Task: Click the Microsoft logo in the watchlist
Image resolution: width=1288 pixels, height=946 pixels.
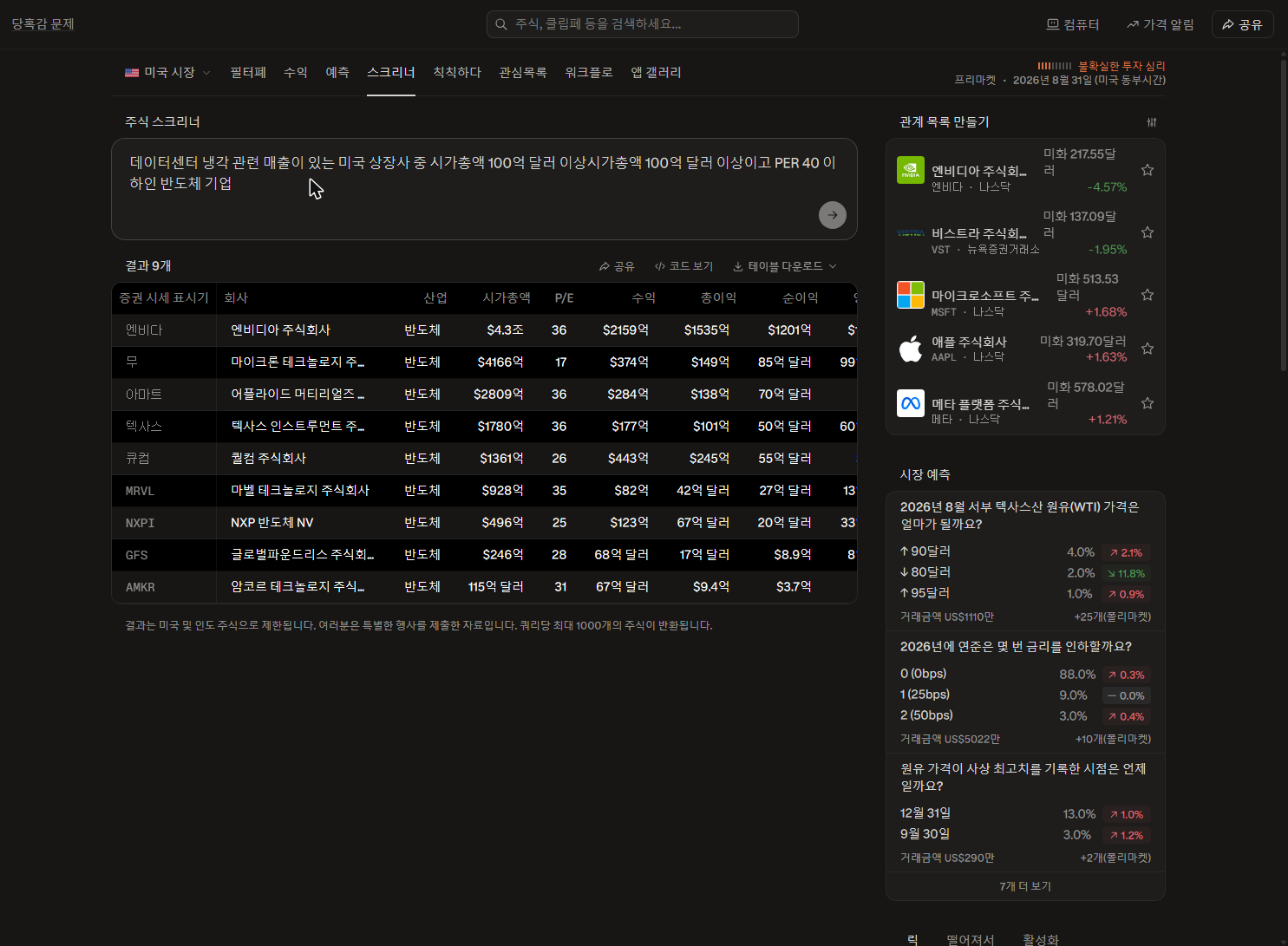Action: click(911, 295)
